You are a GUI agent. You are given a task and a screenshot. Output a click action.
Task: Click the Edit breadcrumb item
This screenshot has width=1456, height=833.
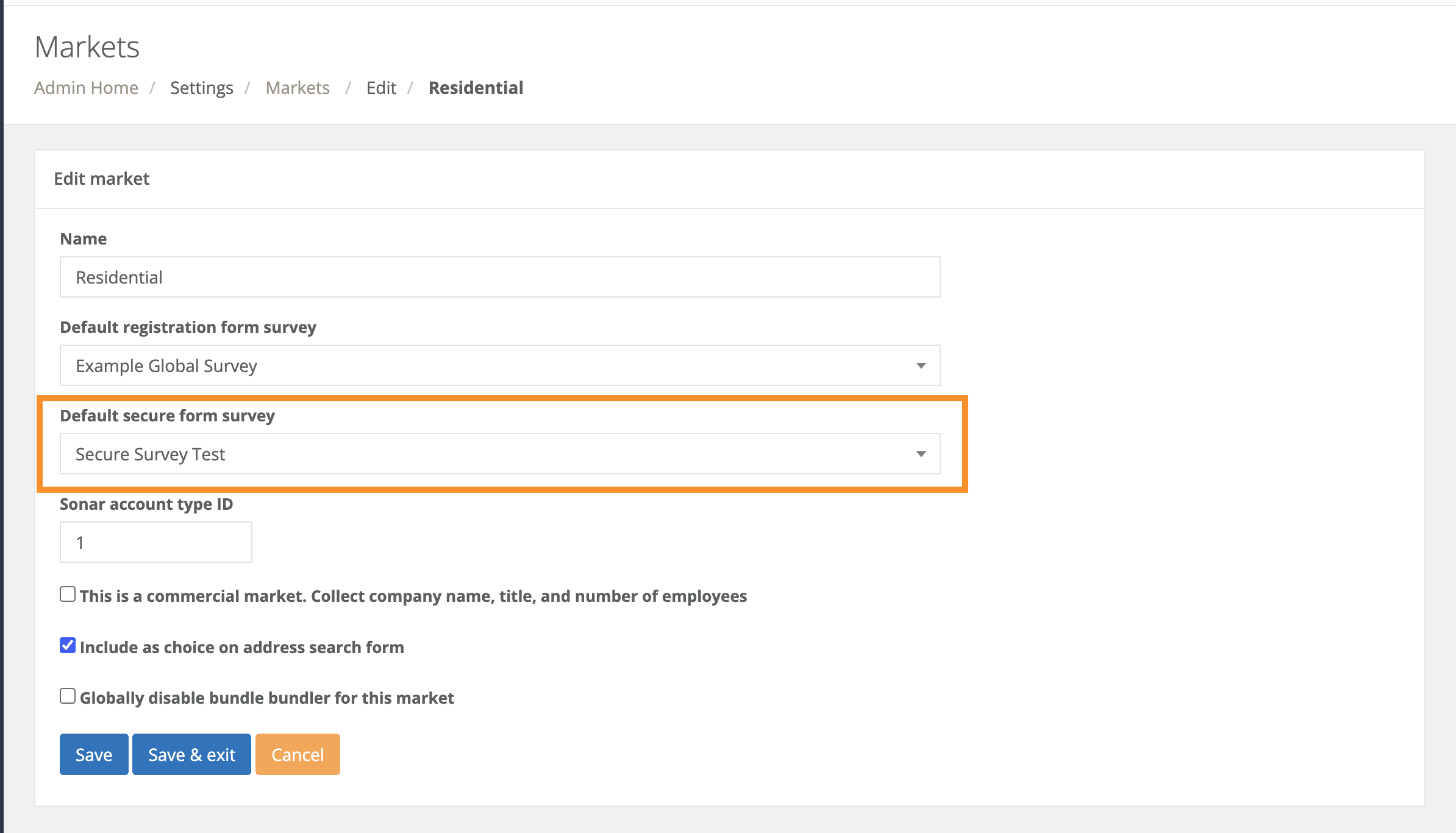pyautogui.click(x=381, y=88)
